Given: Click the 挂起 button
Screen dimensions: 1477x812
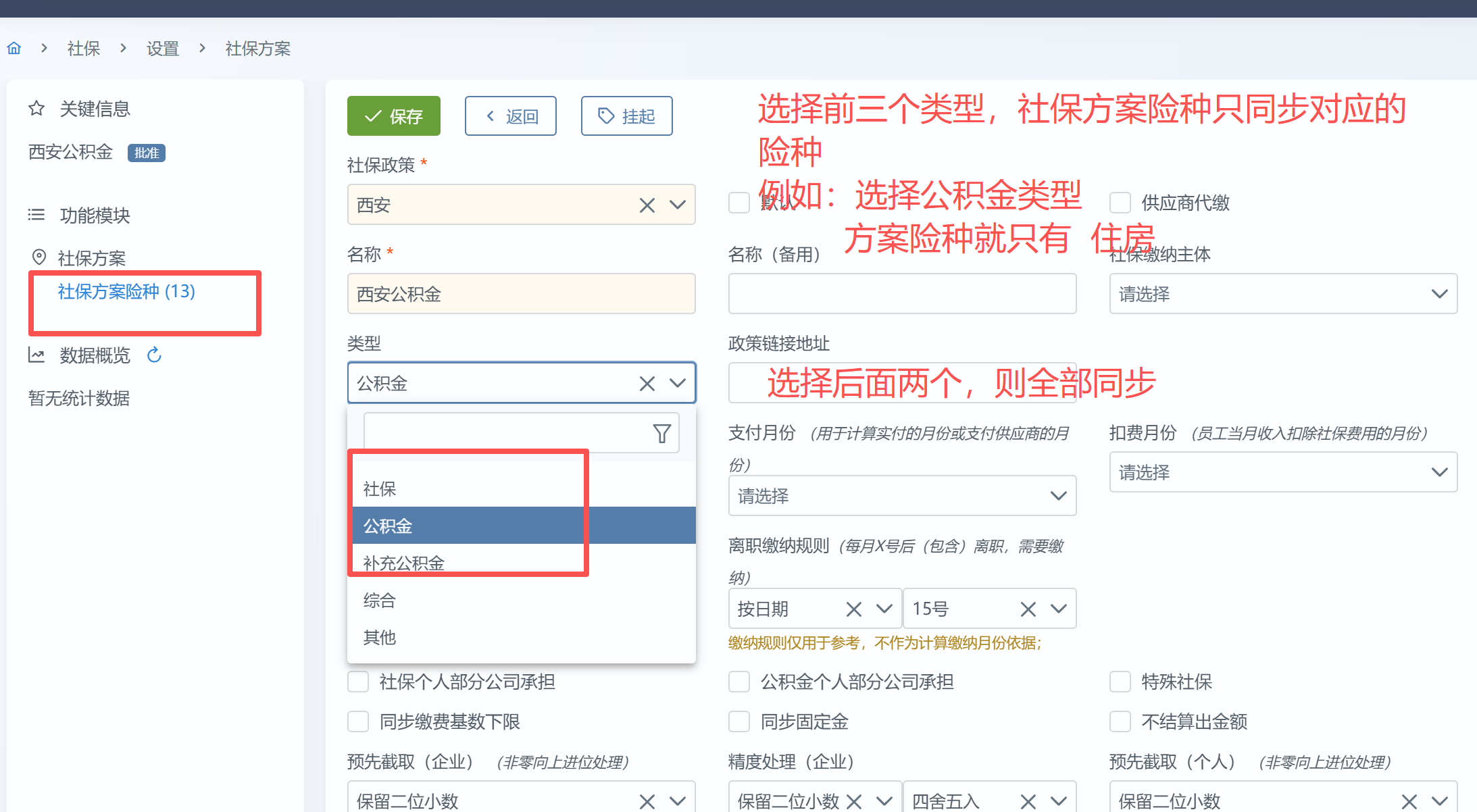Looking at the screenshot, I should point(626,116).
